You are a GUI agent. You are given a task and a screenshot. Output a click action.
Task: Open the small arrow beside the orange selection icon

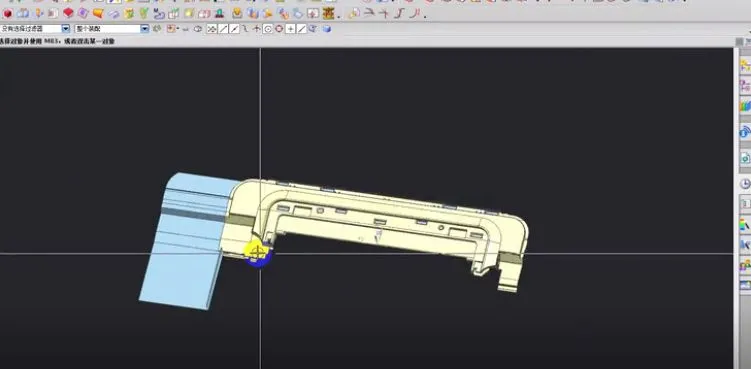pos(178,29)
